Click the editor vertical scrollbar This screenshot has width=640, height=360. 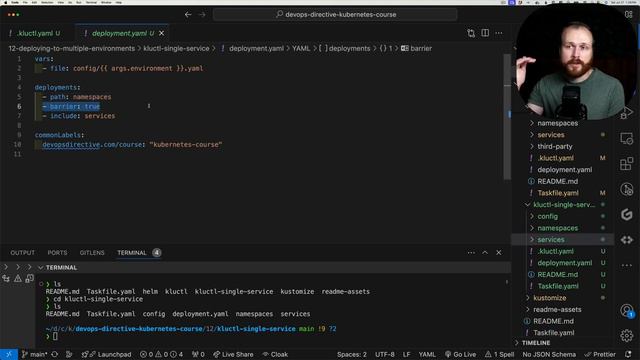point(507,116)
